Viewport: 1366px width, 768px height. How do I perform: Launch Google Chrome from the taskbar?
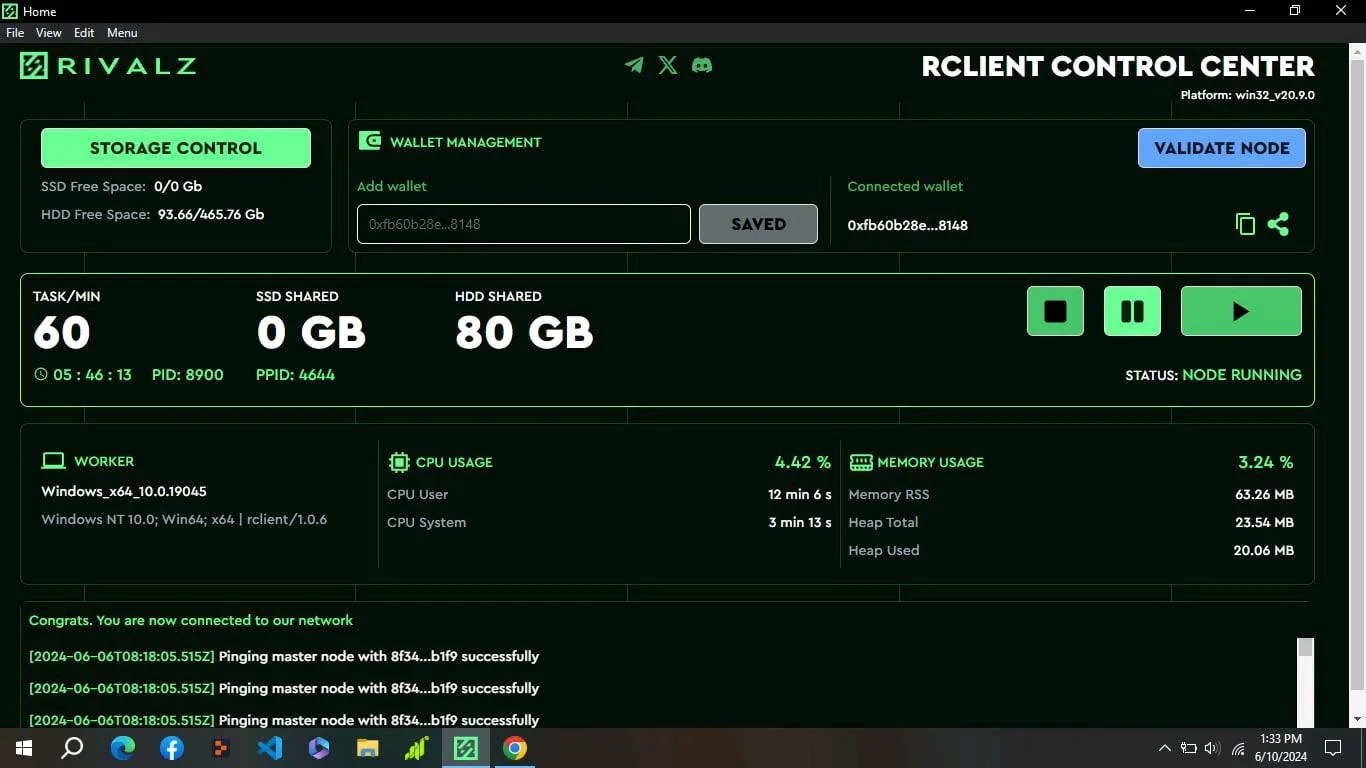point(515,748)
